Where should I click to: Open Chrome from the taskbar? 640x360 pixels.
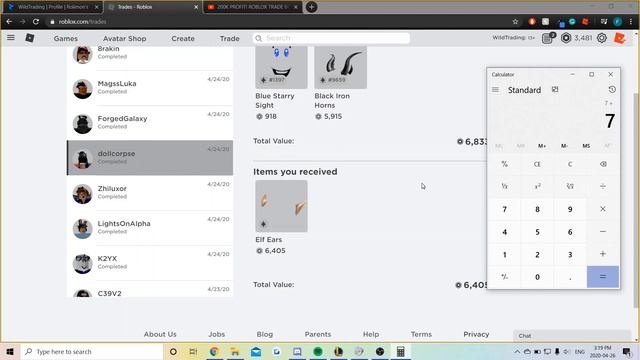(x=214, y=351)
